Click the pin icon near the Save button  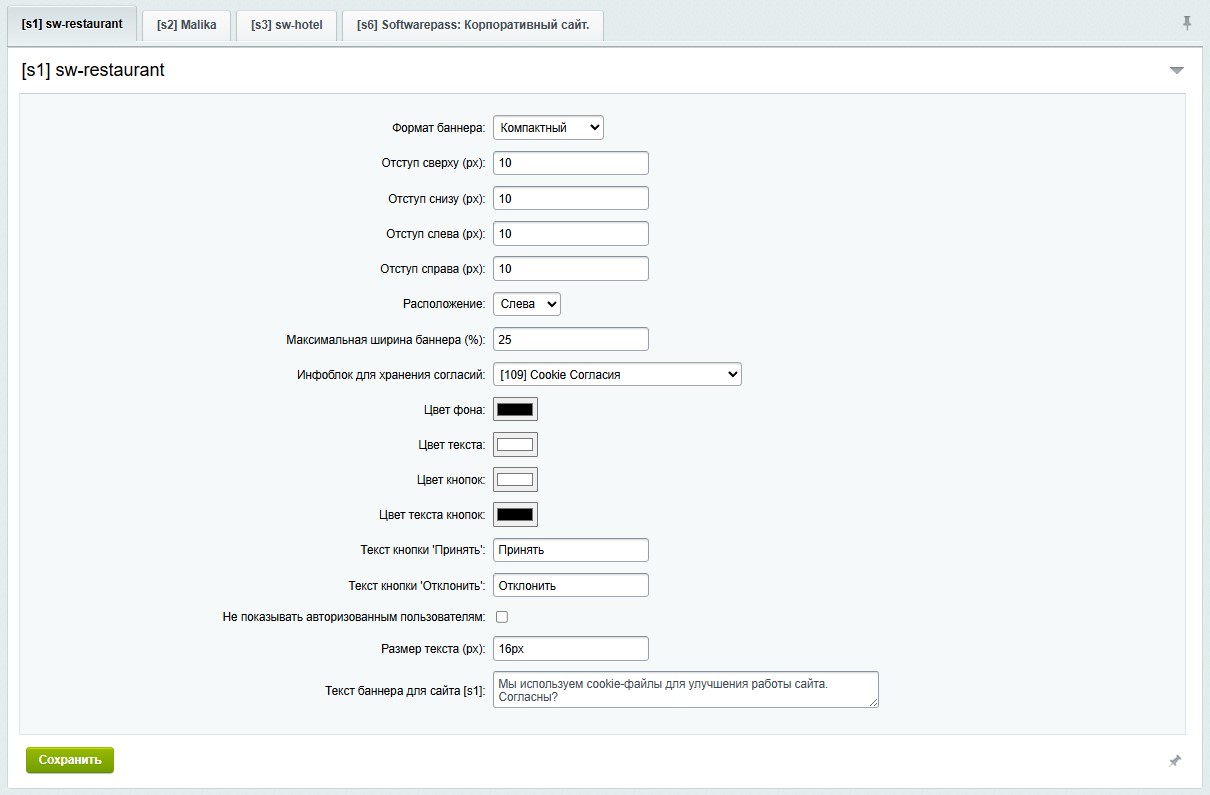(x=1175, y=761)
